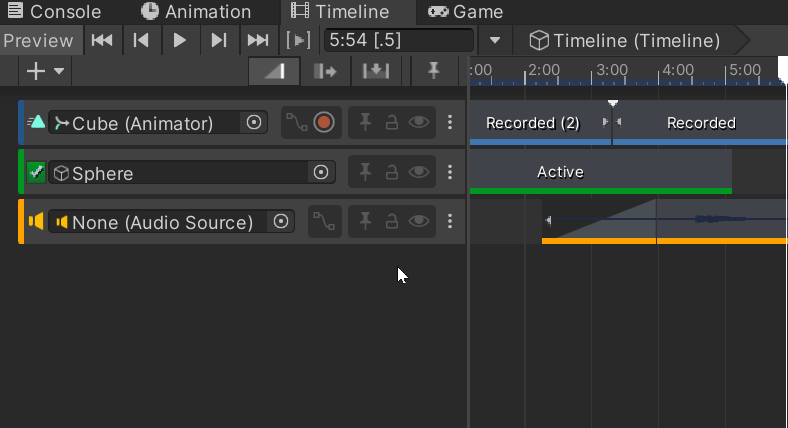The height and width of the screenshot is (428, 788).
Task: Toggle the Play Range mode icon
Action: click(298, 40)
